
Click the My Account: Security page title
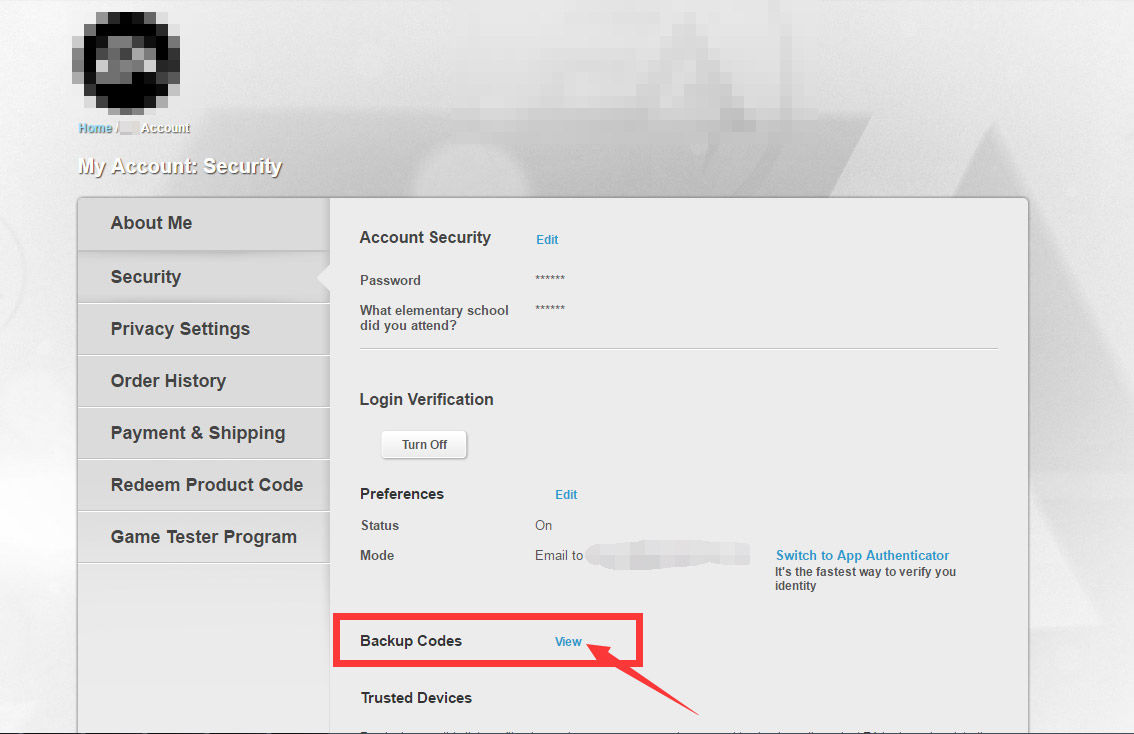coord(180,166)
